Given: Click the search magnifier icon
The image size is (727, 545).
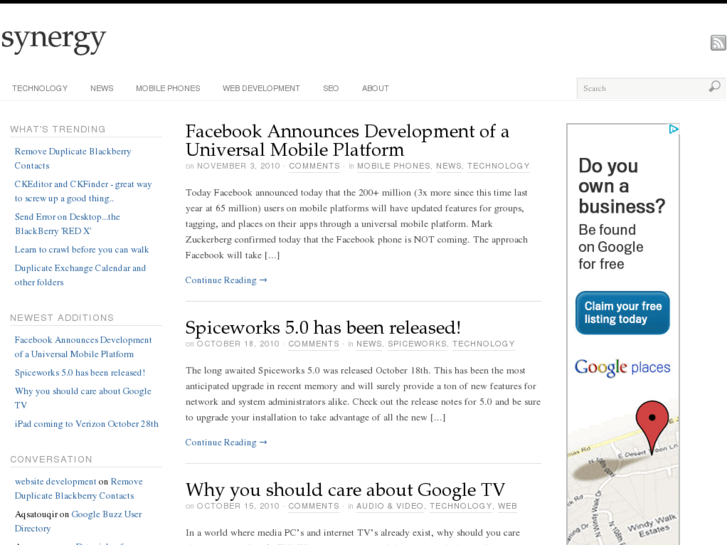Looking at the screenshot, I should [714, 86].
